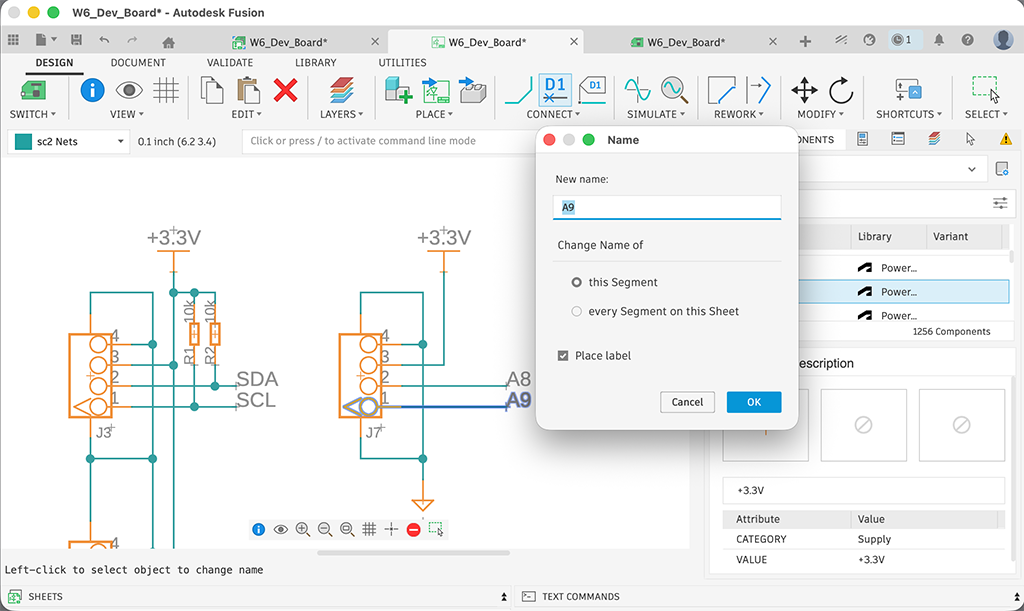This screenshot has width=1024, height=611.
Task: Switch to the third W6_Dev_Board document tab
Action: (x=686, y=42)
